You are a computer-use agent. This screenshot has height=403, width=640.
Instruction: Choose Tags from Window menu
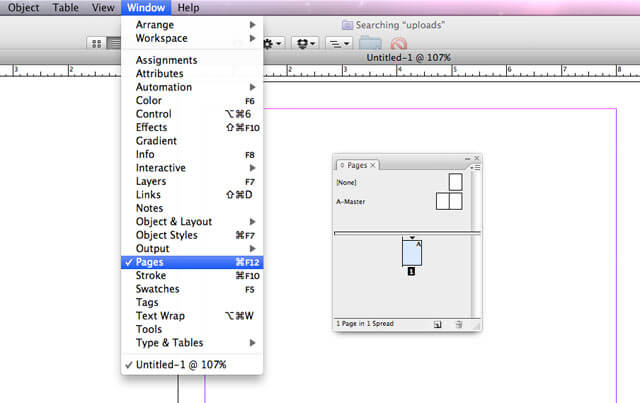(x=192, y=303)
